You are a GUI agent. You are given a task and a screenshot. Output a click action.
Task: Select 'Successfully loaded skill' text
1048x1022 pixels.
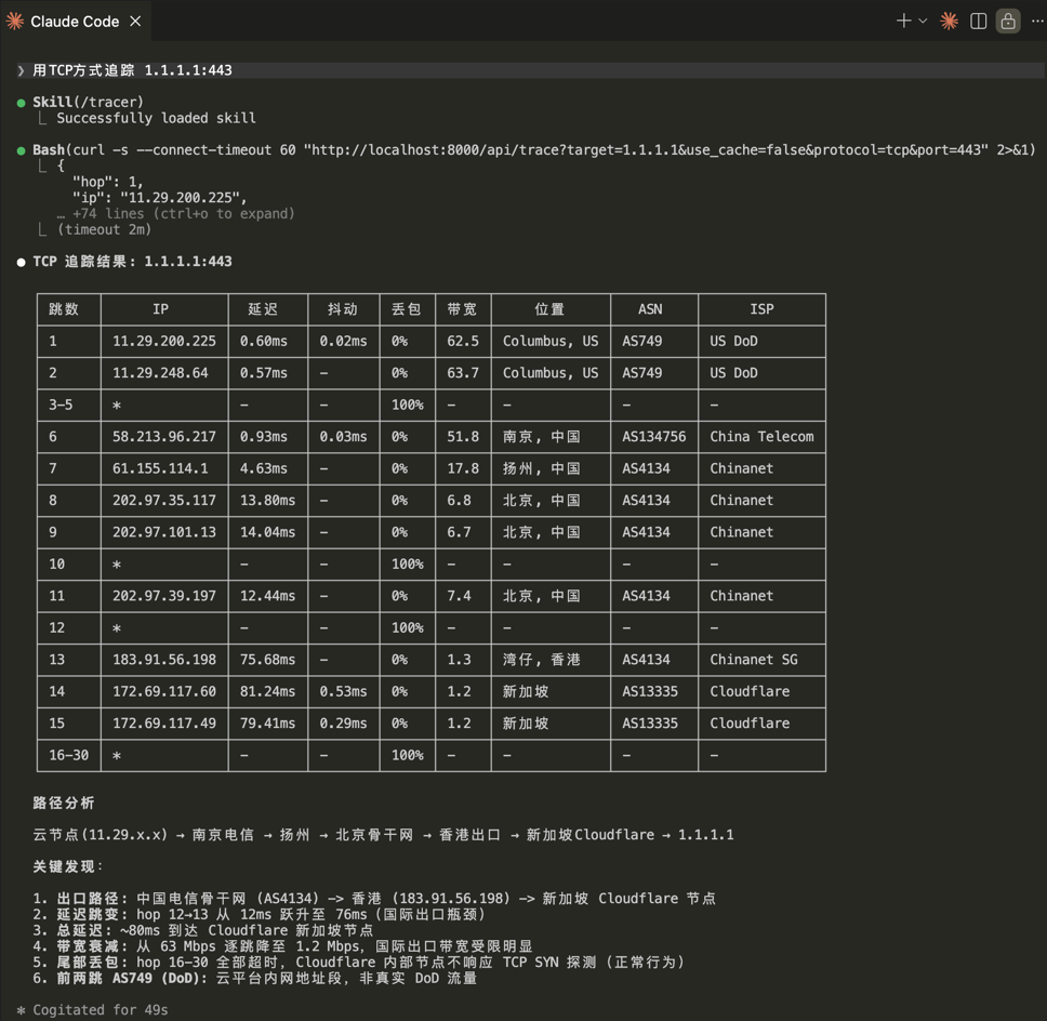point(156,118)
